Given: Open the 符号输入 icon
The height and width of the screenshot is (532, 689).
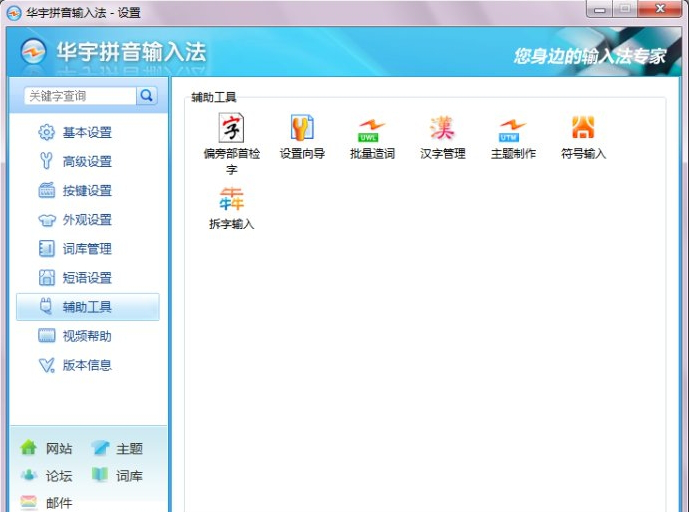Looking at the screenshot, I should [x=583, y=127].
